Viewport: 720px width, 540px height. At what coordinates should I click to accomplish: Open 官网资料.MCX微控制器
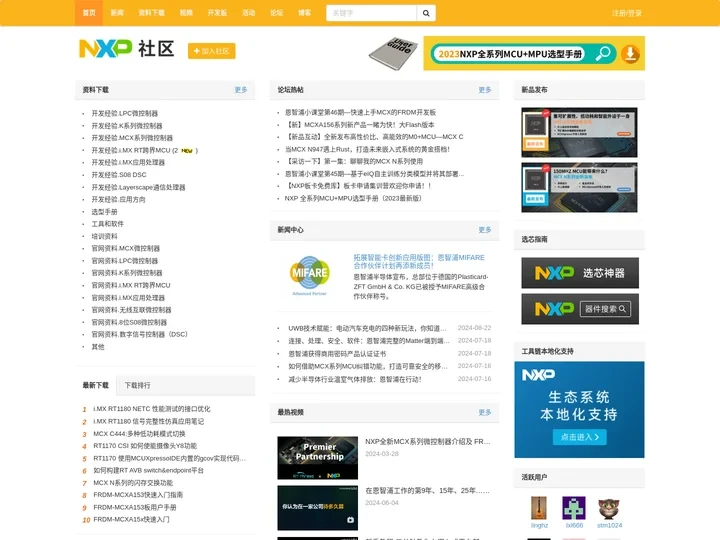pyautogui.click(x=125, y=248)
